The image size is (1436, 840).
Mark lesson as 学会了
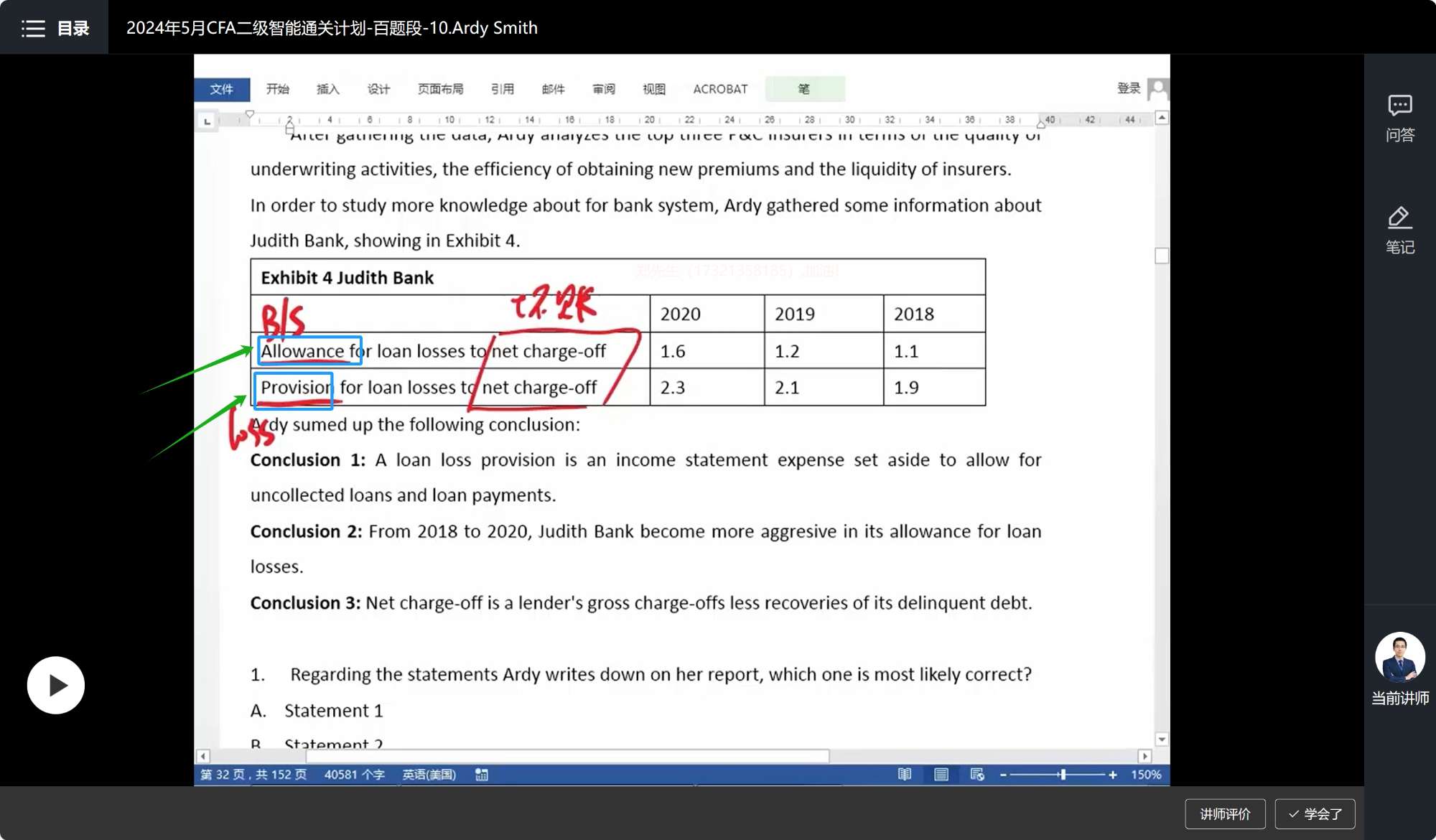[x=1315, y=813]
